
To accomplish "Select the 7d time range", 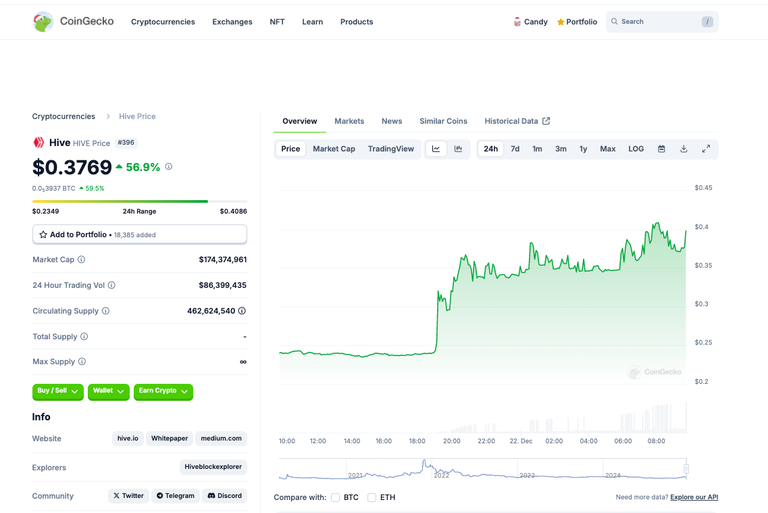I will click(x=515, y=149).
